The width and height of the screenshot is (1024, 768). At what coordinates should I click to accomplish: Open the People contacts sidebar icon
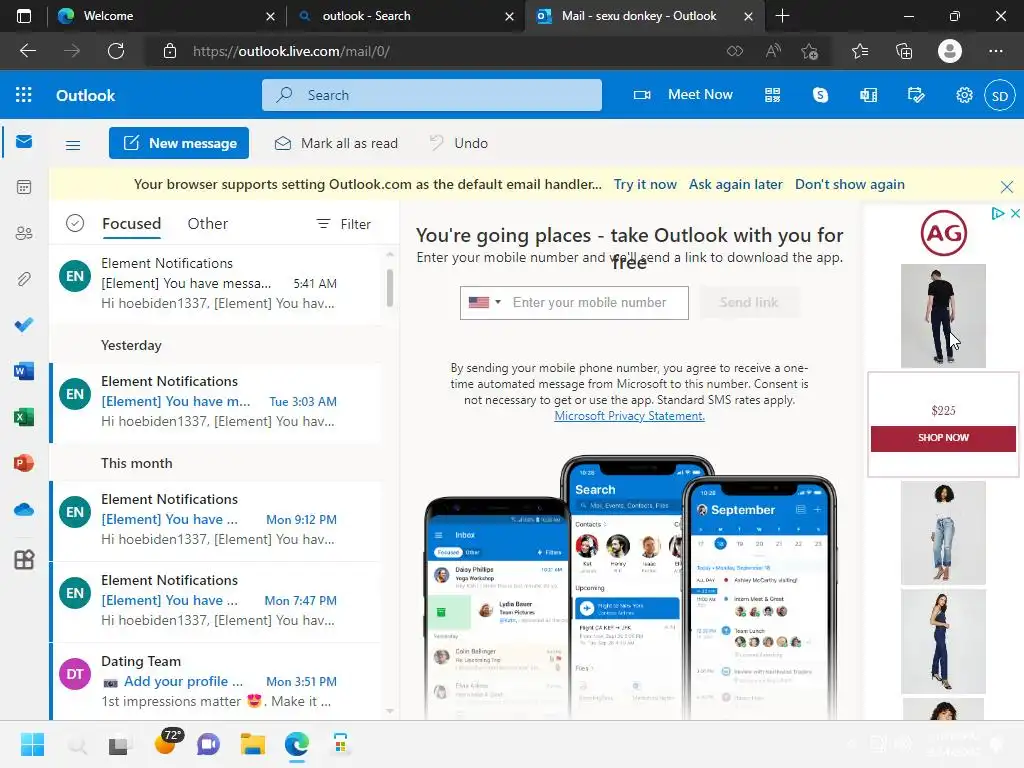point(24,233)
